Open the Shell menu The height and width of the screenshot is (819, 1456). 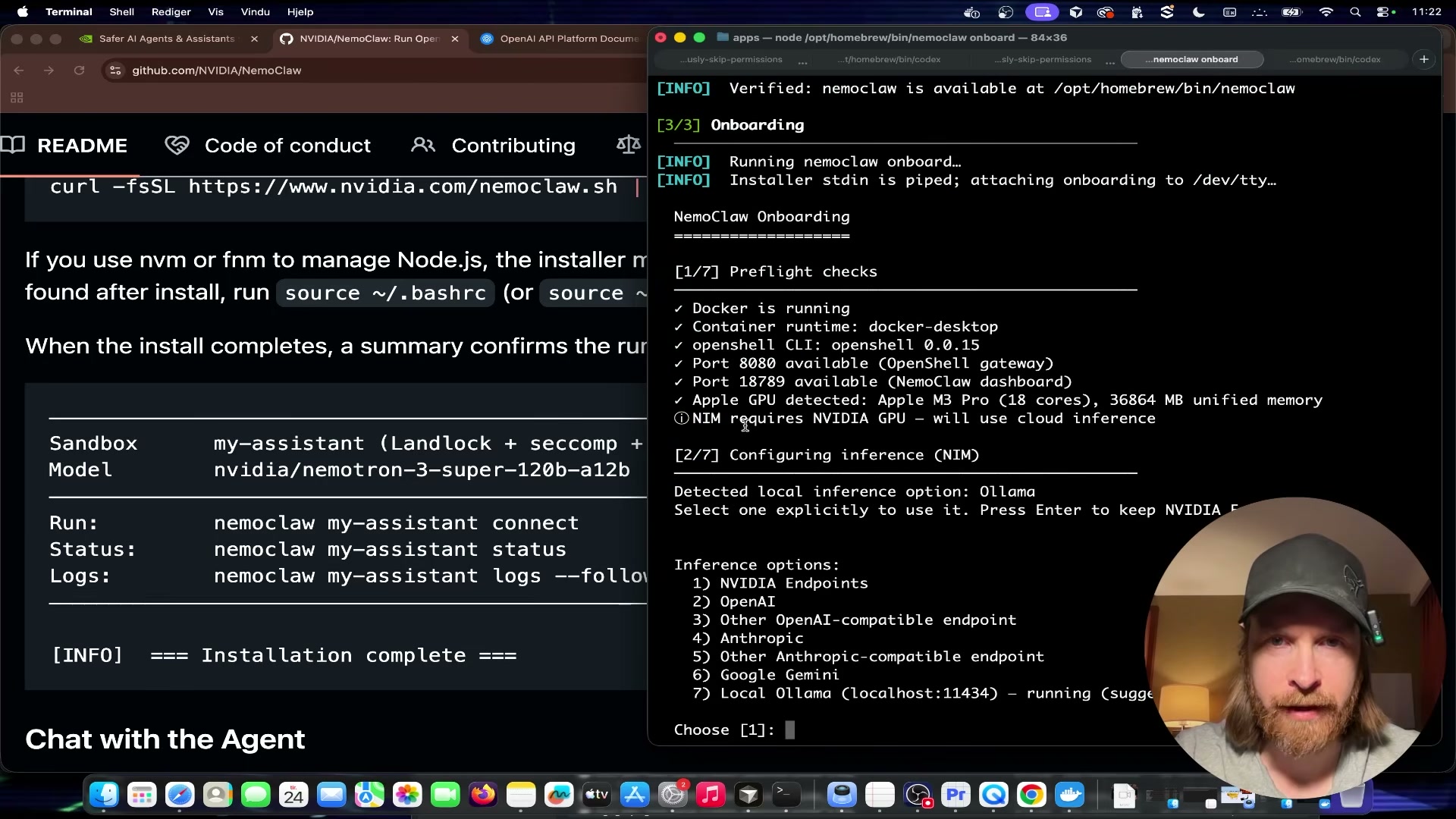[121, 11]
